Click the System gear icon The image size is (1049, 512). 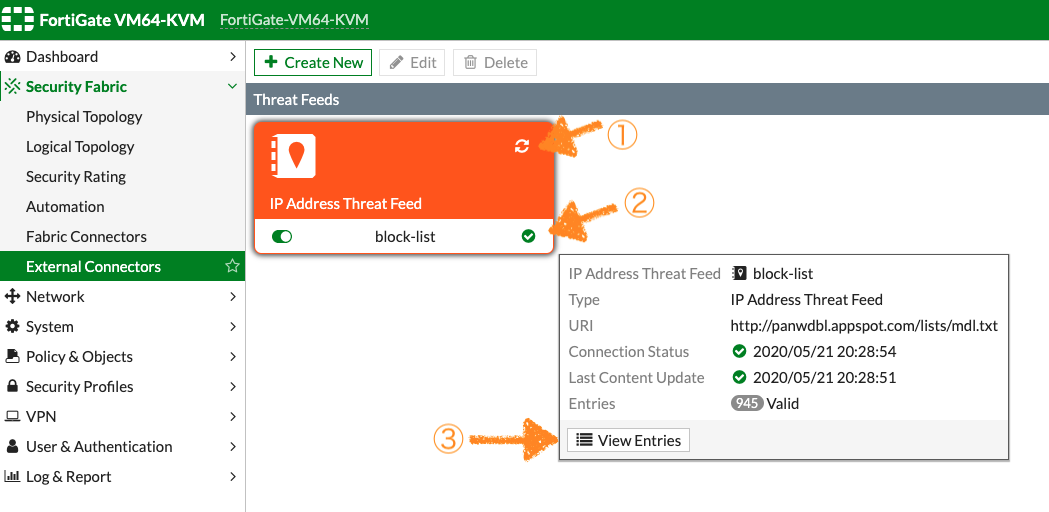(x=12, y=327)
